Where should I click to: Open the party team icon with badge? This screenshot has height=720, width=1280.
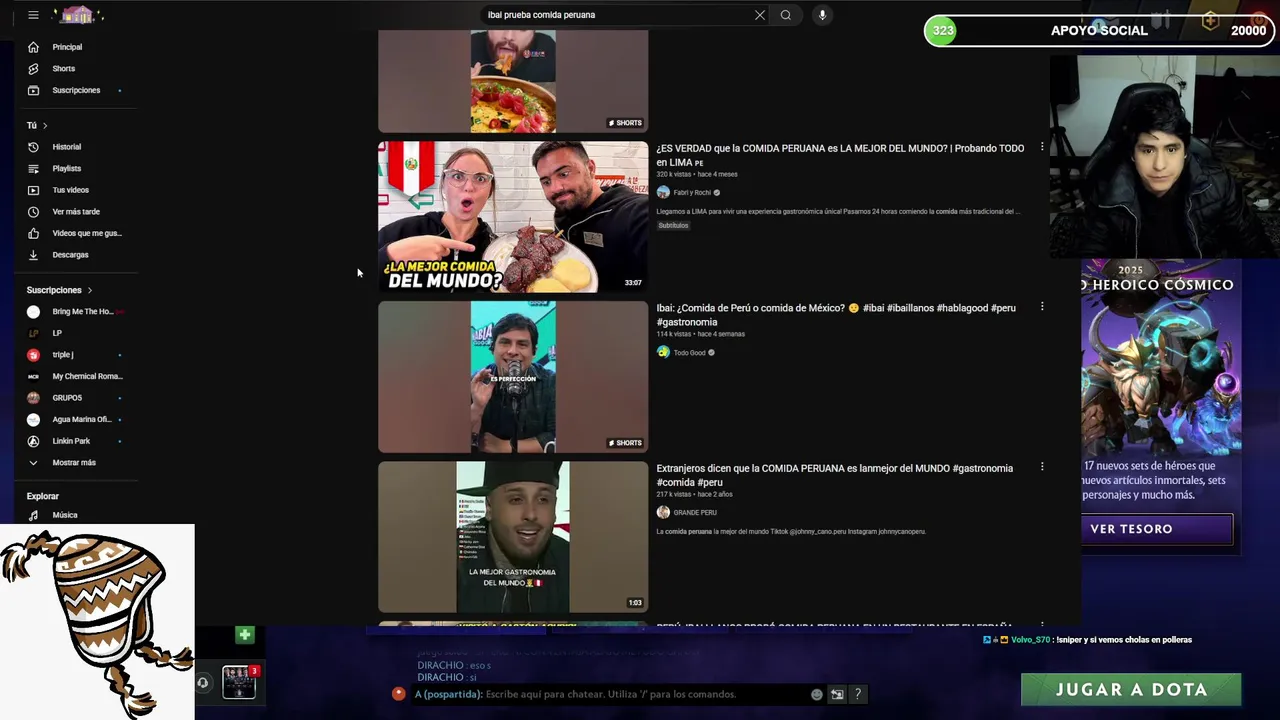point(240,682)
